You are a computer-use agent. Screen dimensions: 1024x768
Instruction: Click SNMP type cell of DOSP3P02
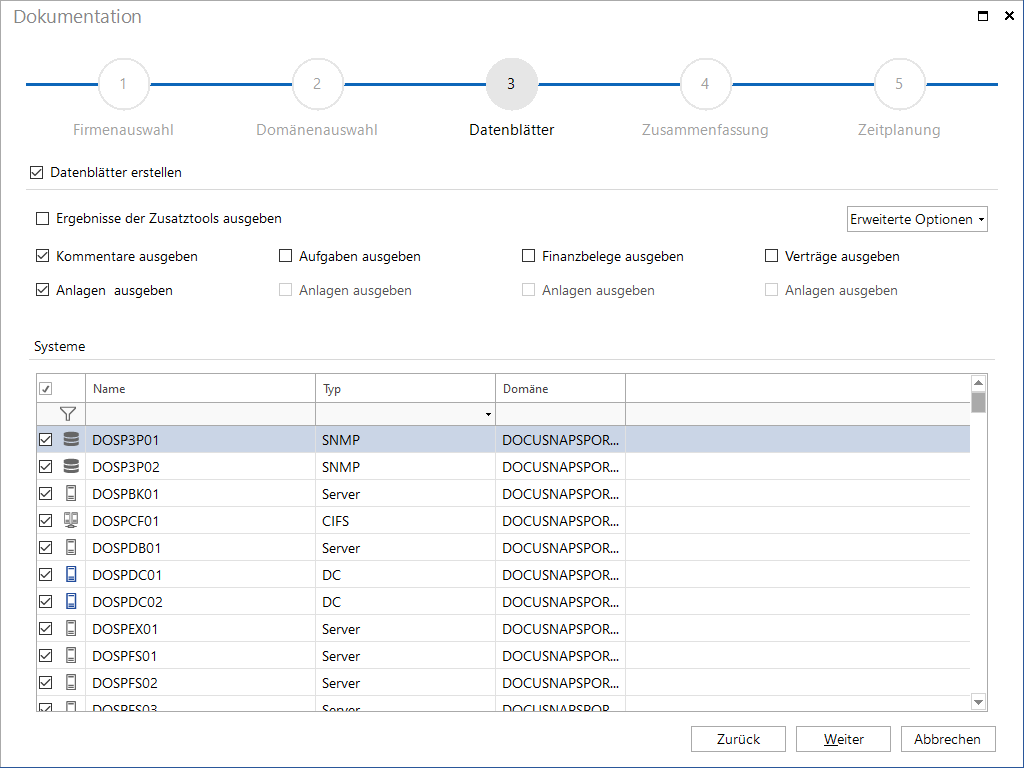(406, 466)
